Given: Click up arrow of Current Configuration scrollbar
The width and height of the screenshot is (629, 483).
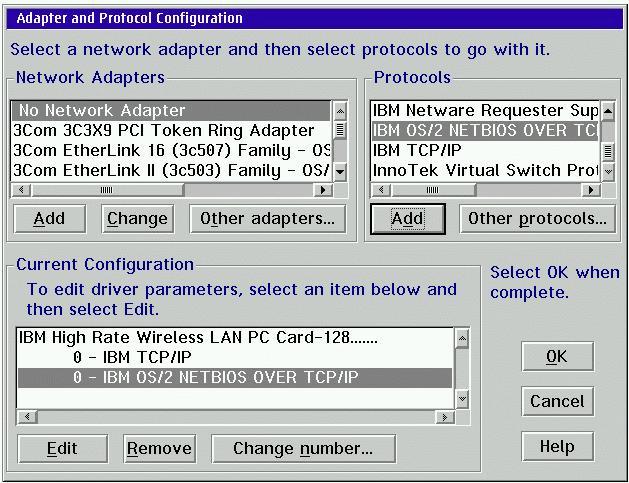Looking at the screenshot, I should (x=463, y=339).
